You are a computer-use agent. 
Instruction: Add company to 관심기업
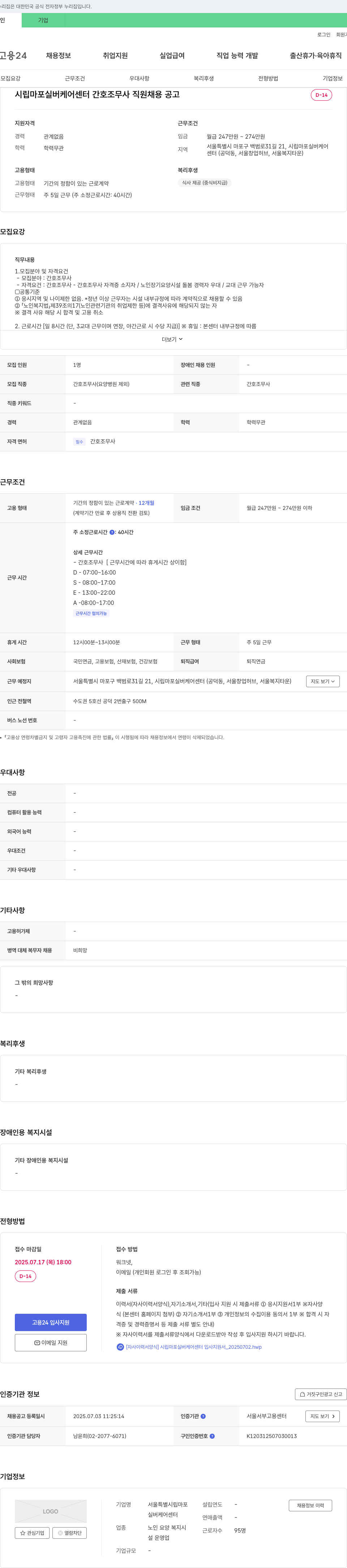tap(32, 1533)
